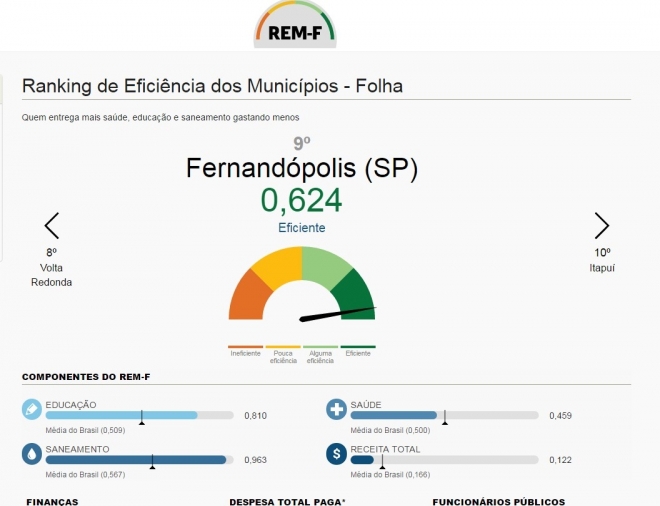Click the Saúde plus icon
Viewport: 660px width, 506px height.
coord(336,409)
